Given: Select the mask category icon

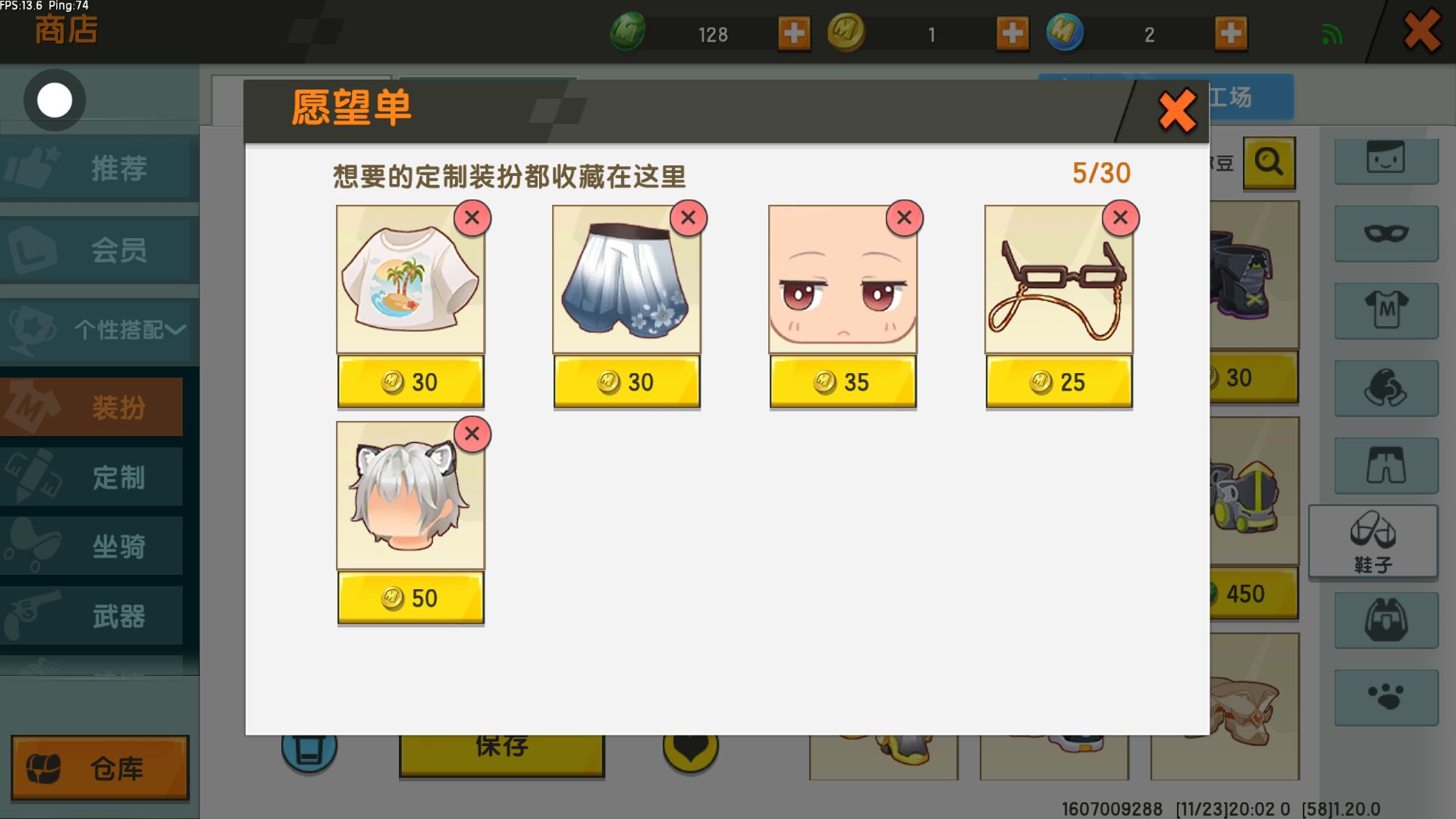Looking at the screenshot, I should point(1385,234).
